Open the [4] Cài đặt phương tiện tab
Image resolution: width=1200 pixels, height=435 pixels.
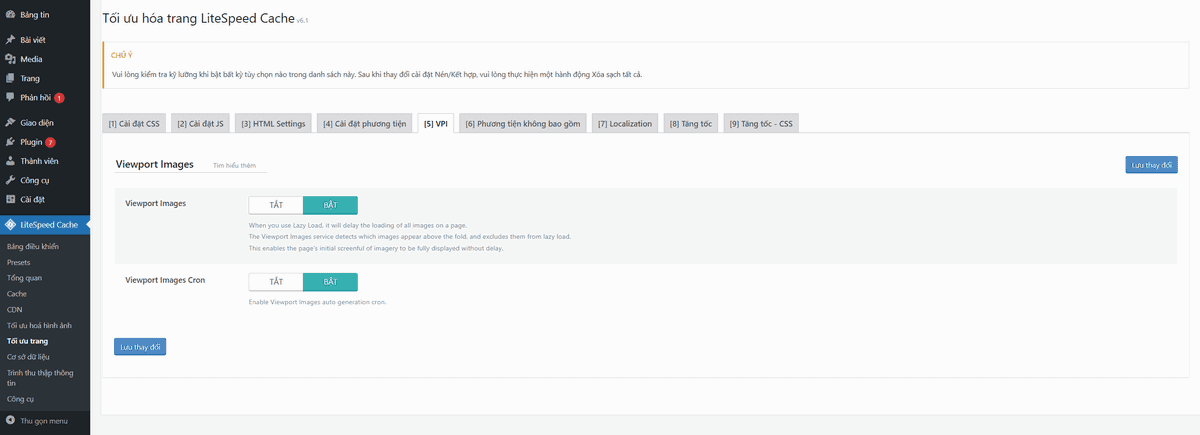364,124
